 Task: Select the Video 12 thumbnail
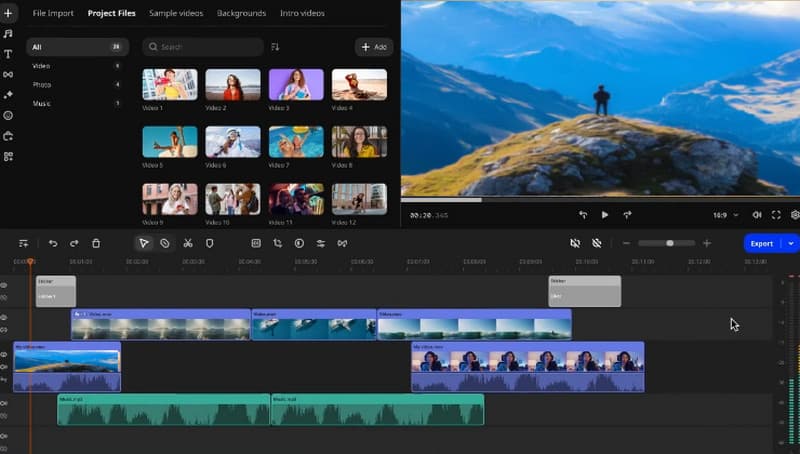coord(359,199)
